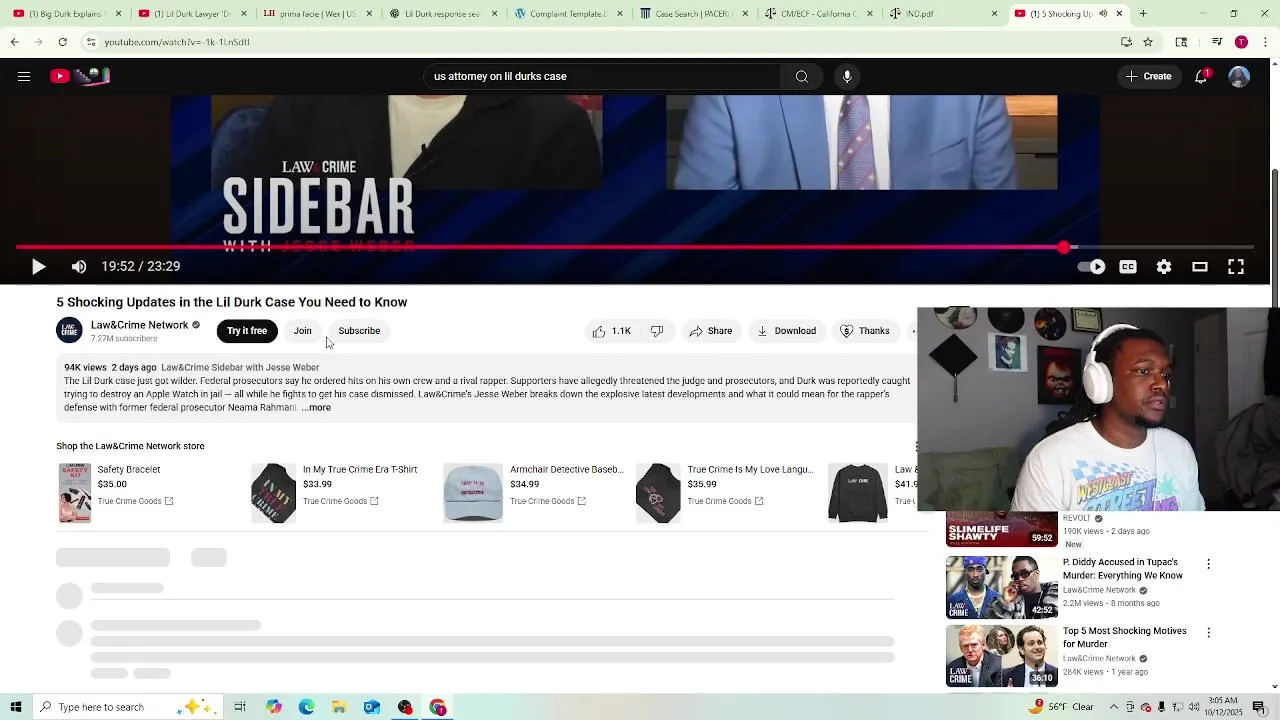Viewport: 1280px width, 720px height.
Task: Click the YouTube search input field
Action: click(604, 76)
